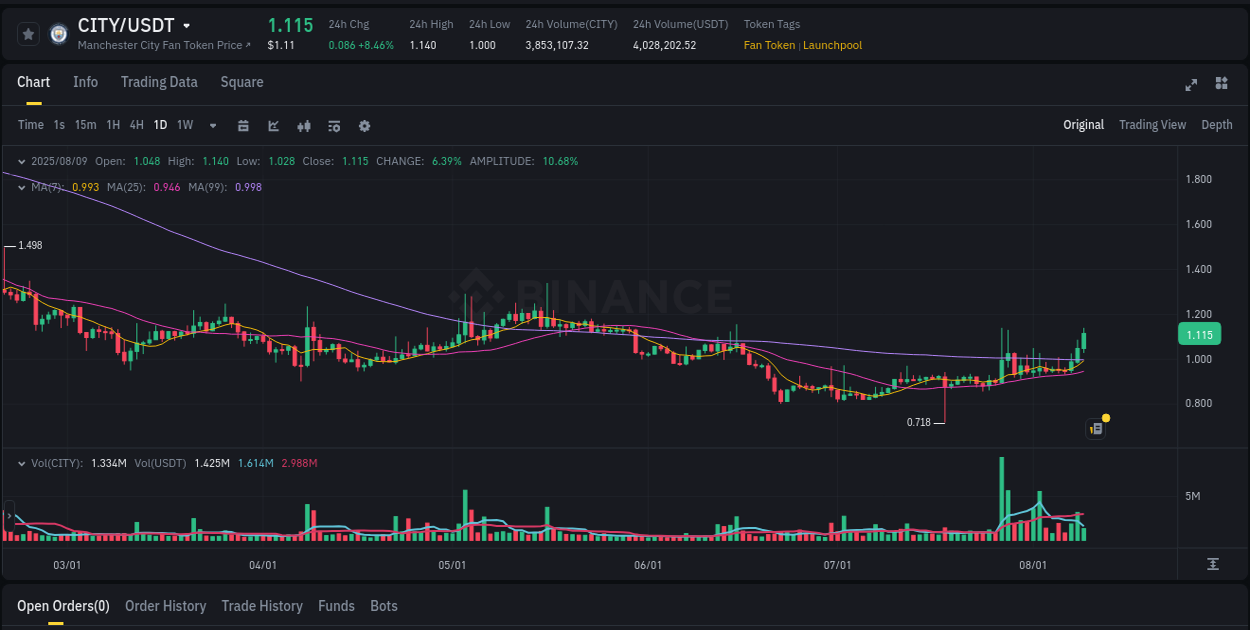Switch chart to Depth view
The image size is (1250, 630).
point(1217,125)
